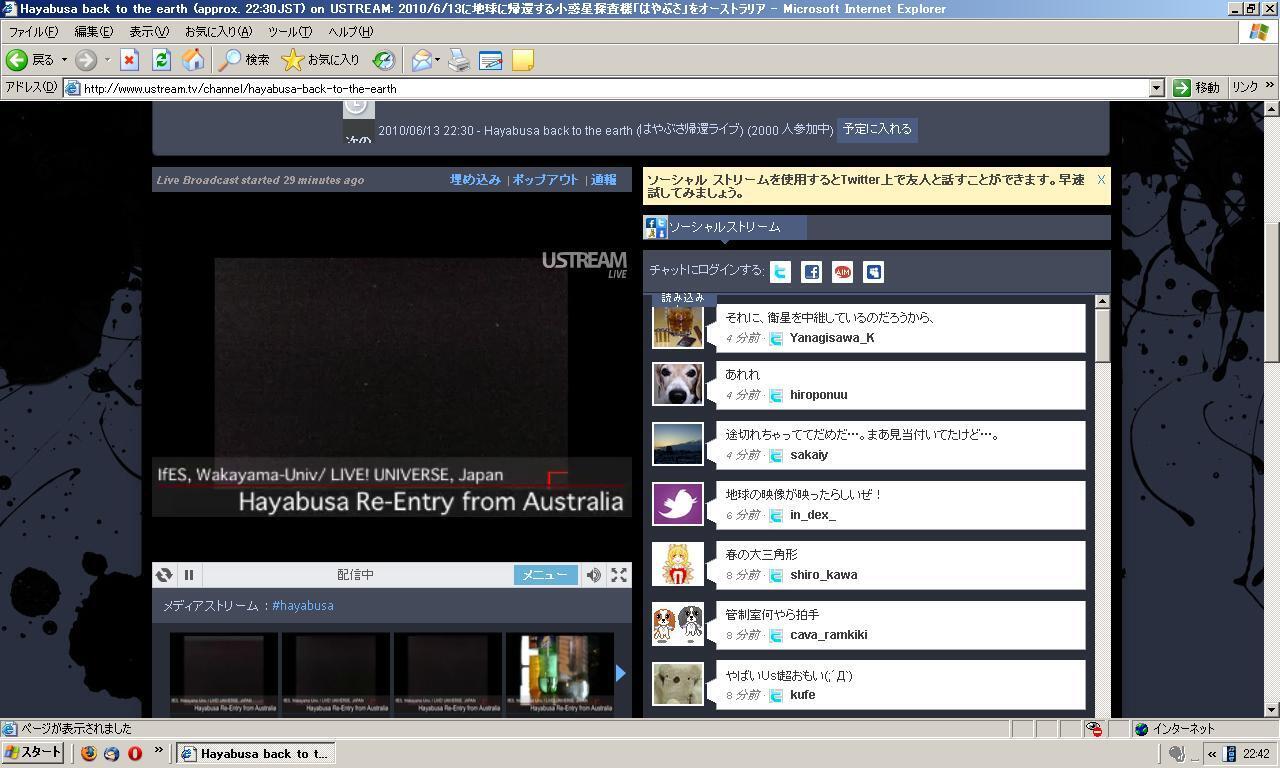Viewport: 1280px width, 768px height.
Task: Open the お気に入り(A) menu
Action: pyautogui.click(x=218, y=32)
